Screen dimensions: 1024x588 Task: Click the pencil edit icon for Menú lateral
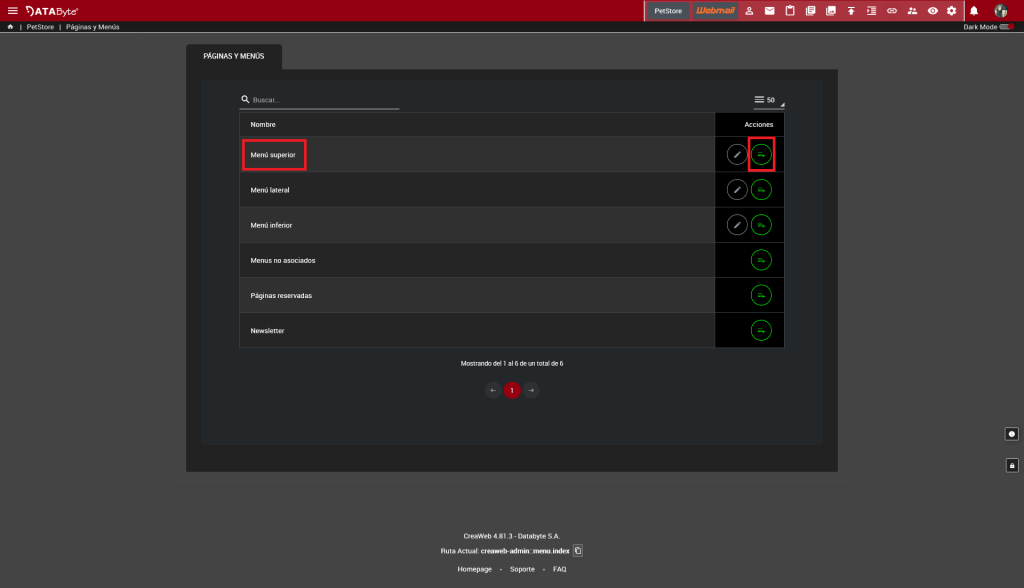(737, 190)
